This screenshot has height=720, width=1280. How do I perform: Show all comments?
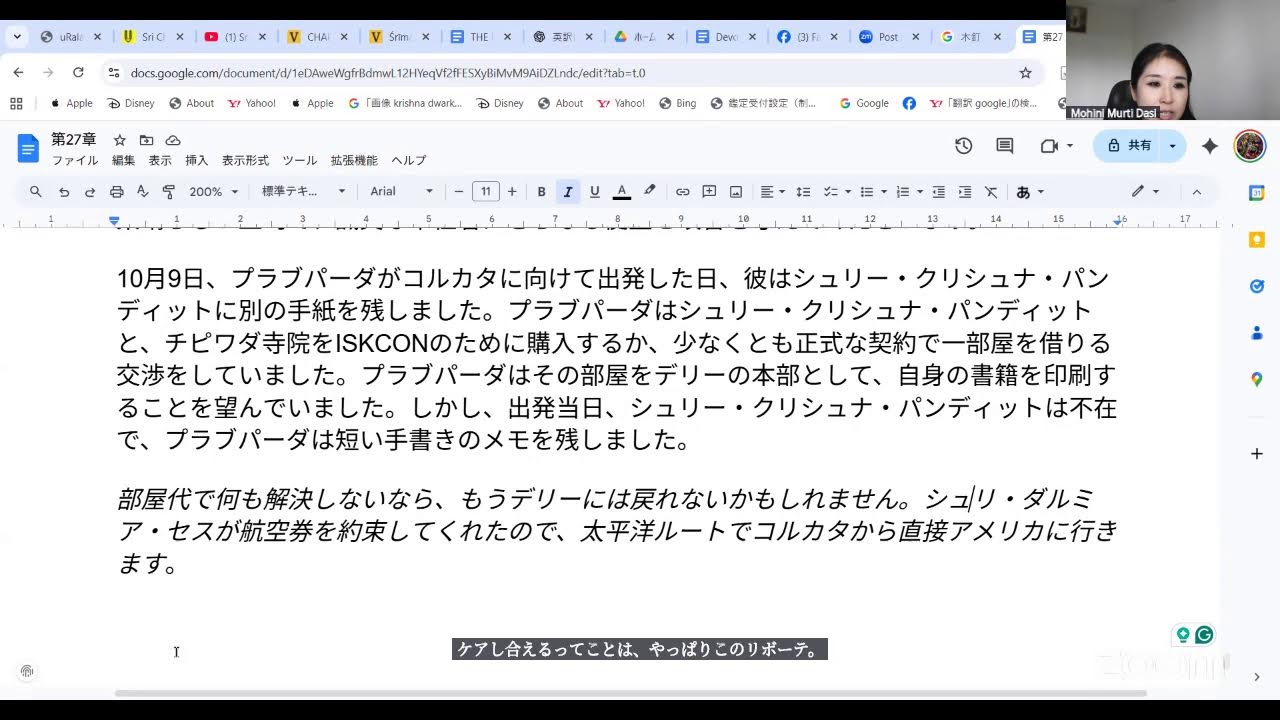click(x=1005, y=146)
